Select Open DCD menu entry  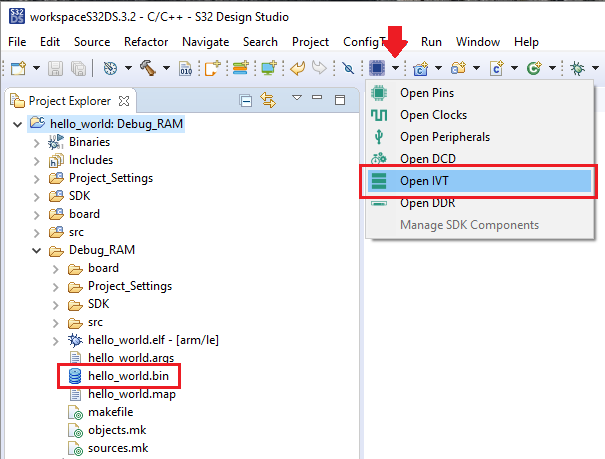point(479,159)
